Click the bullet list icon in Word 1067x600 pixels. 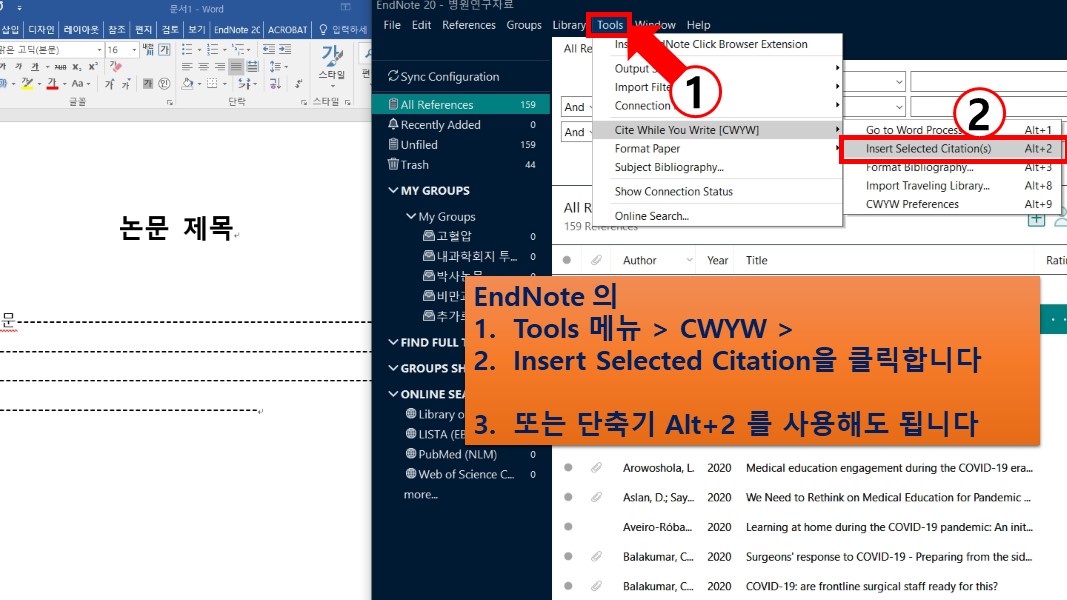[x=187, y=50]
